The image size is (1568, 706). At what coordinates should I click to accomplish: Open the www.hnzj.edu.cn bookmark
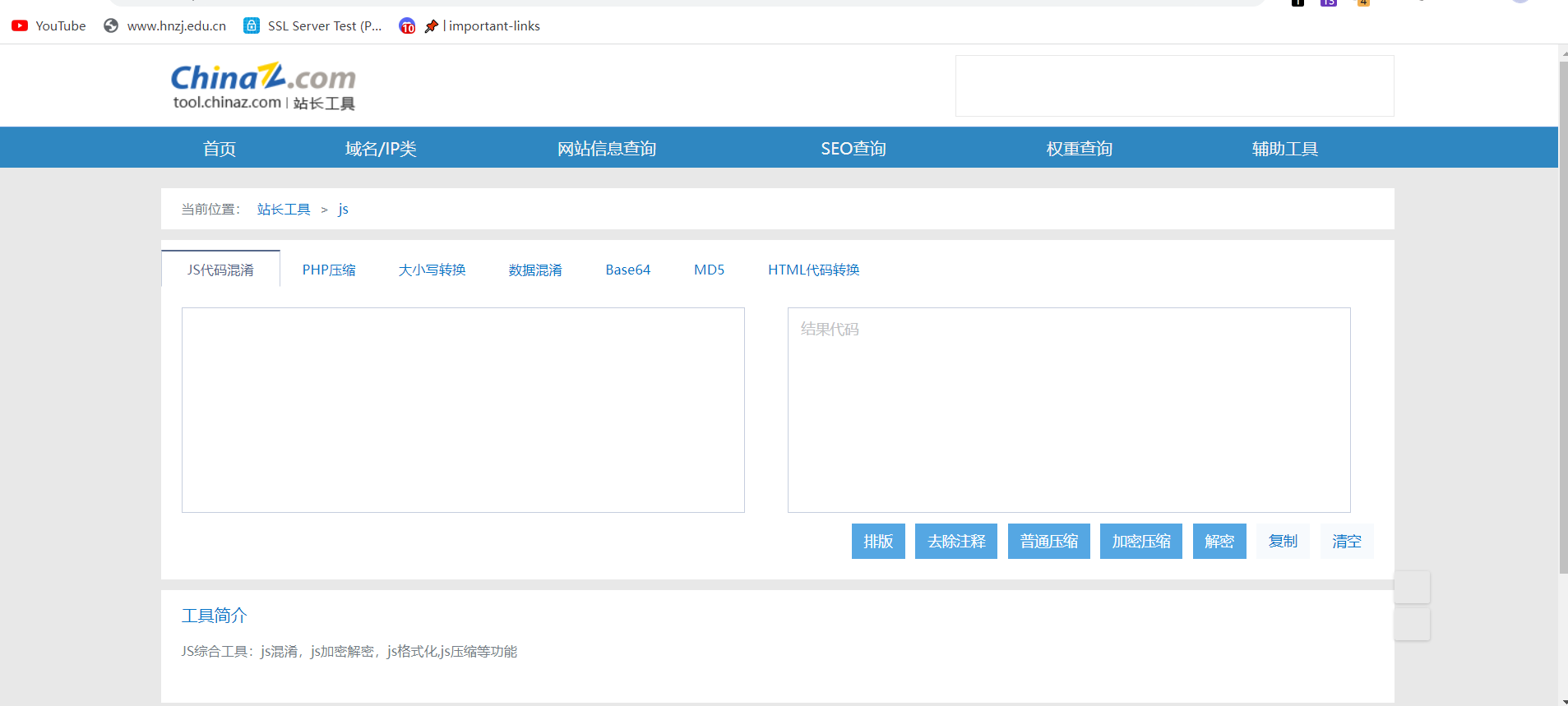[165, 26]
